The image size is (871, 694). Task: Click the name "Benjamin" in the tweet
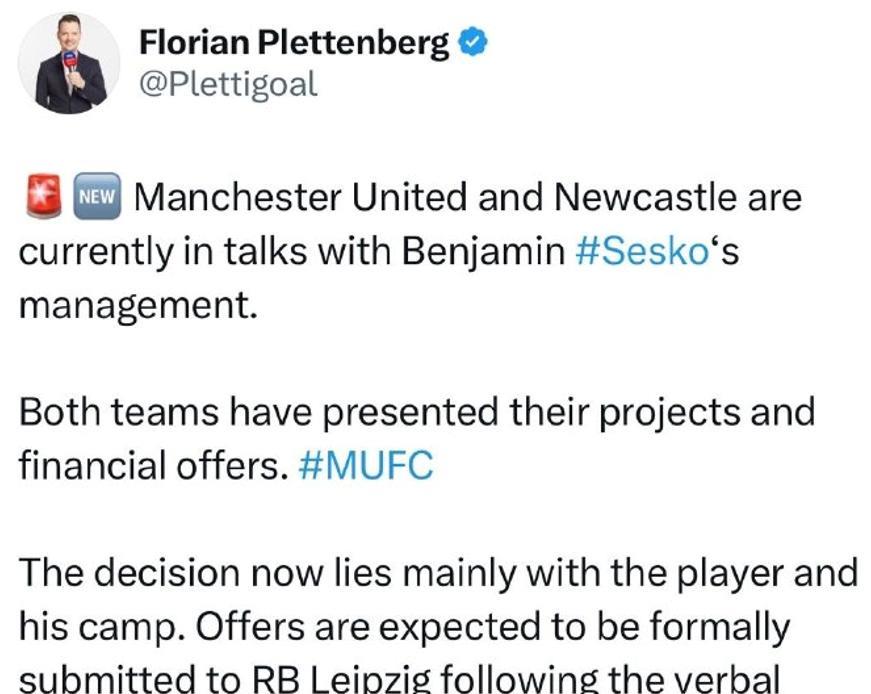pos(483,250)
